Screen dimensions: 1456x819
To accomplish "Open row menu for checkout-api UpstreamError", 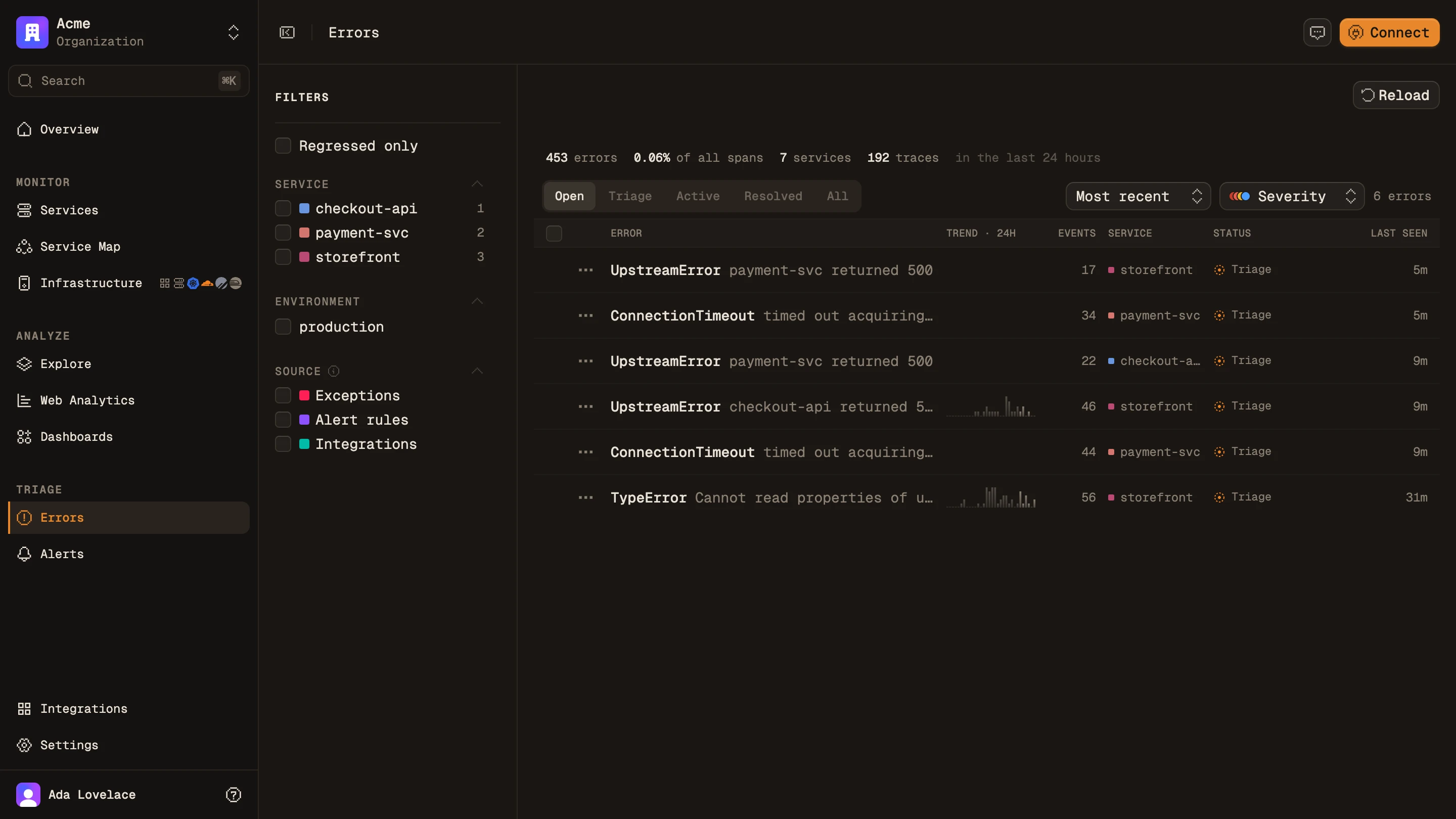I will pyautogui.click(x=586, y=407).
